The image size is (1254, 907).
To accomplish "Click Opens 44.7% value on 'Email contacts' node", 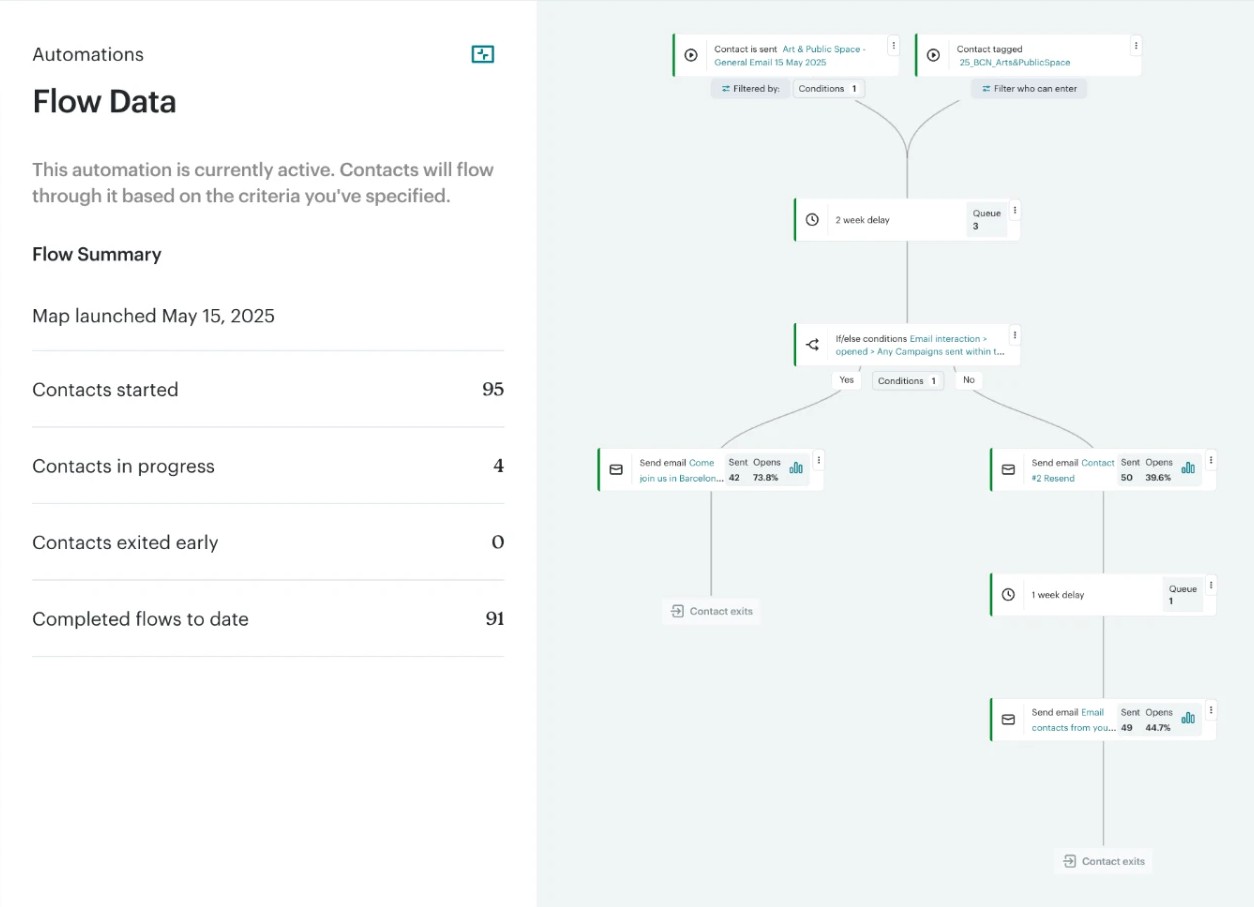I will [x=1158, y=727].
